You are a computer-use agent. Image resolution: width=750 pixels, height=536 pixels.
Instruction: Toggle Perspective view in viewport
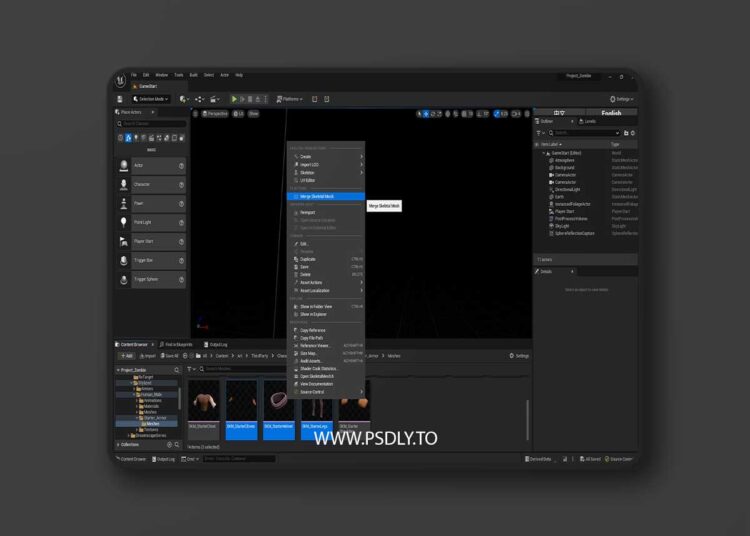click(214, 114)
